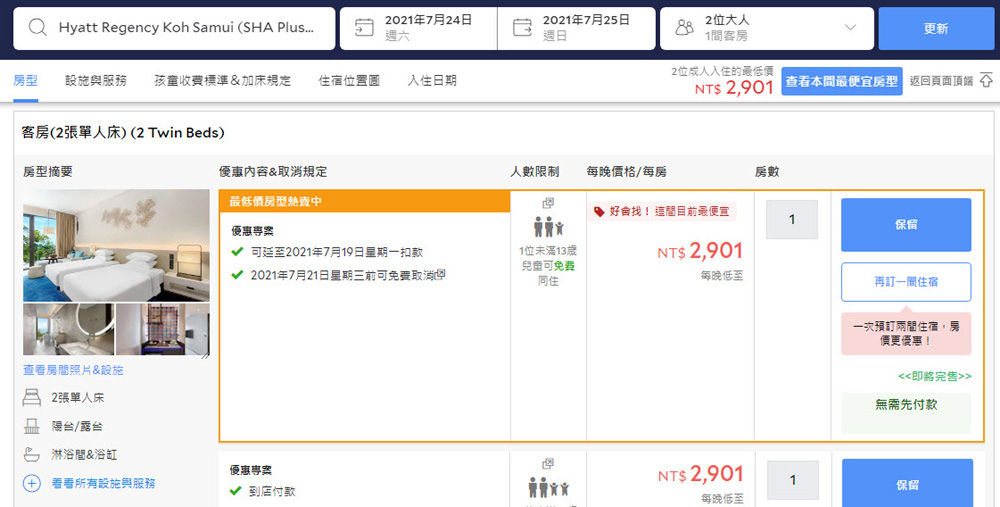This screenshot has height=507, width=1000.
Task: Open 入住日期 tab
Action: coord(432,80)
